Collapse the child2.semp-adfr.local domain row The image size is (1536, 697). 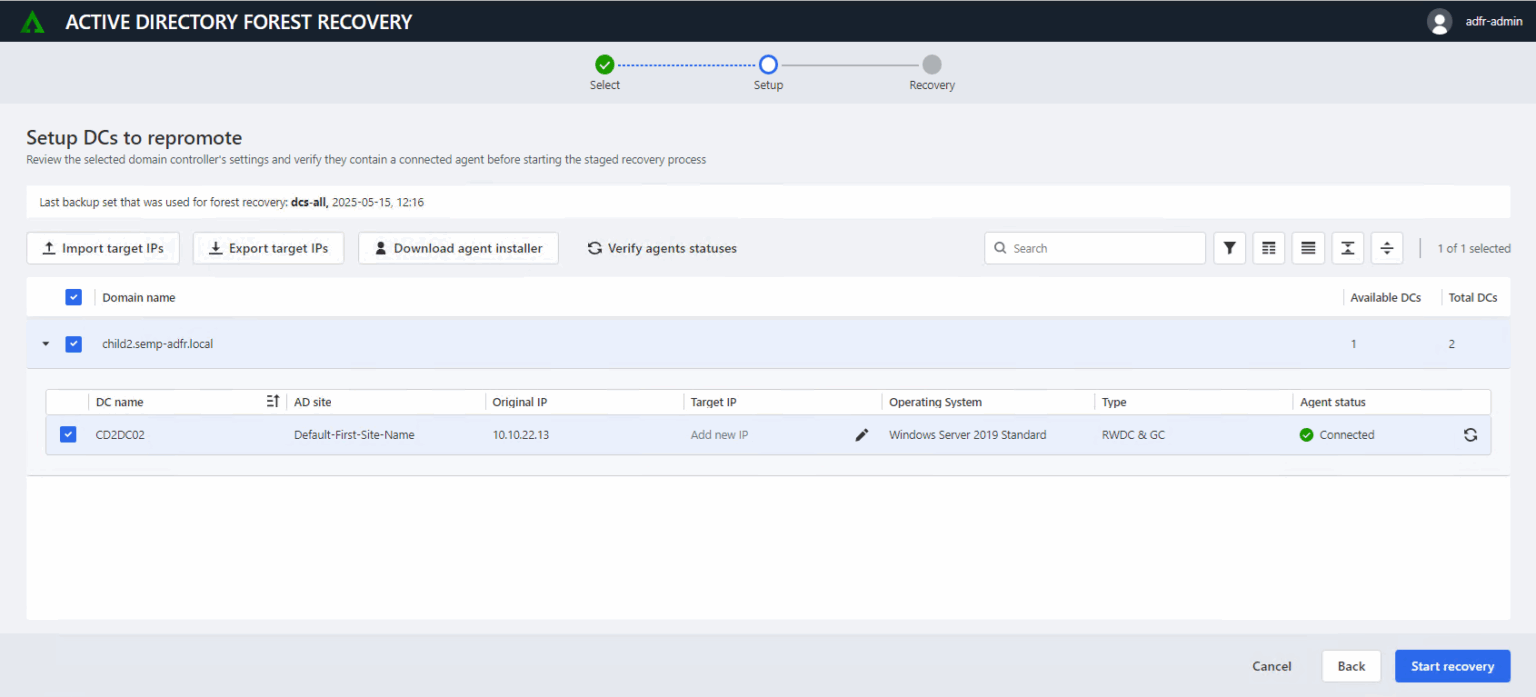[x=44, y=343]
